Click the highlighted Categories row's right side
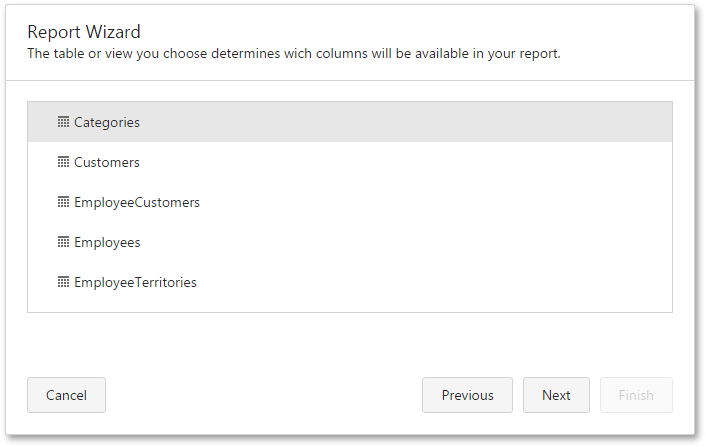 [x=495, y=122]
